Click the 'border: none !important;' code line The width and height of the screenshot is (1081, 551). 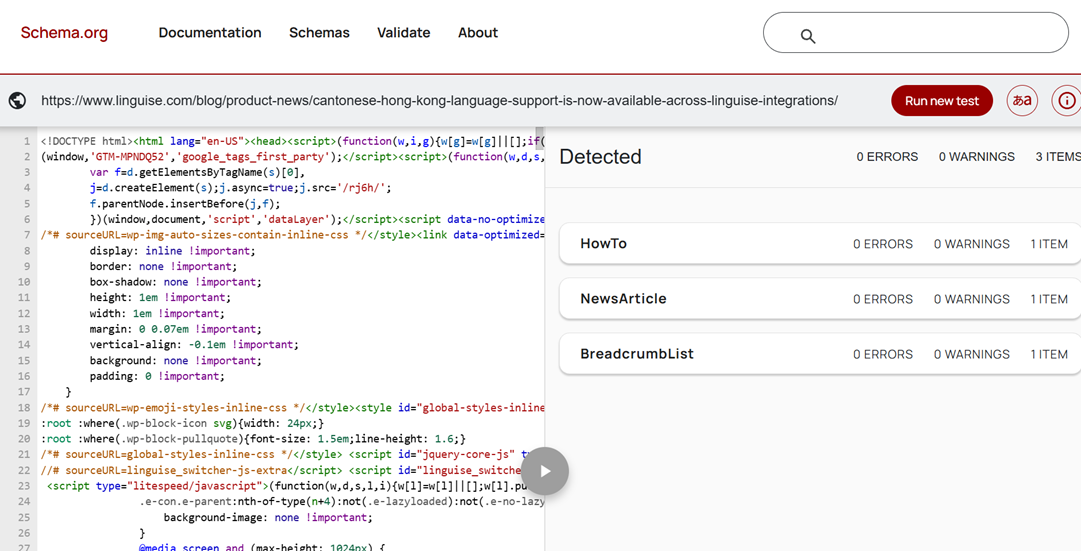163,266
